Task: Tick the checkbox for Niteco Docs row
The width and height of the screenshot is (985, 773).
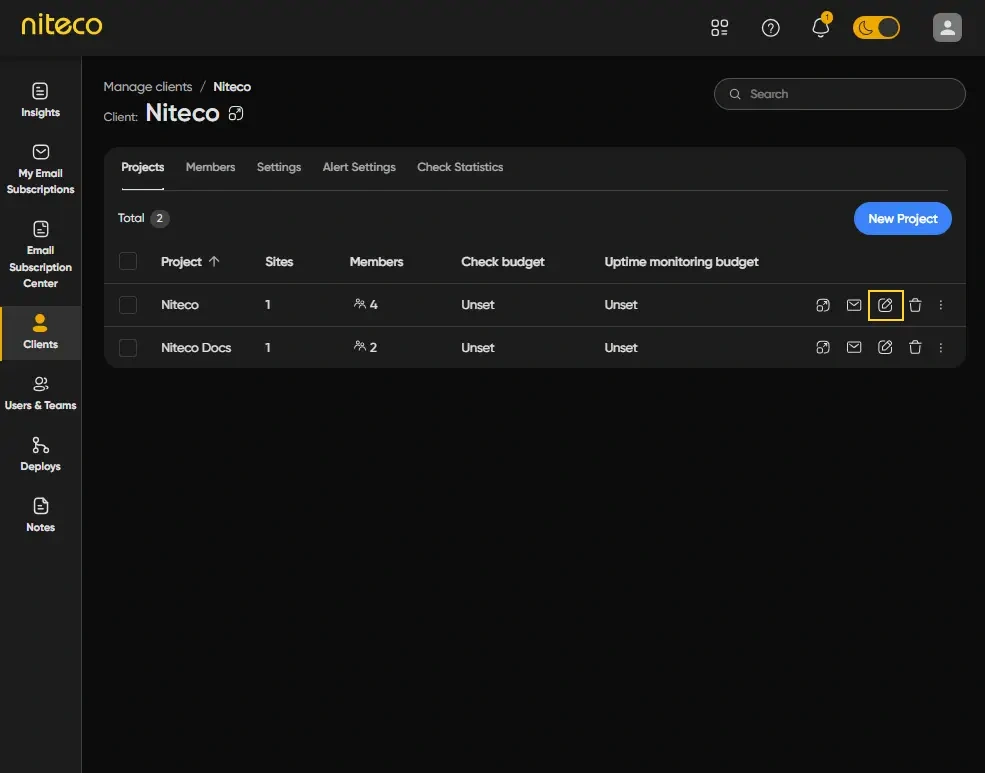Action: pyautogui.click(x=128, y=347)
